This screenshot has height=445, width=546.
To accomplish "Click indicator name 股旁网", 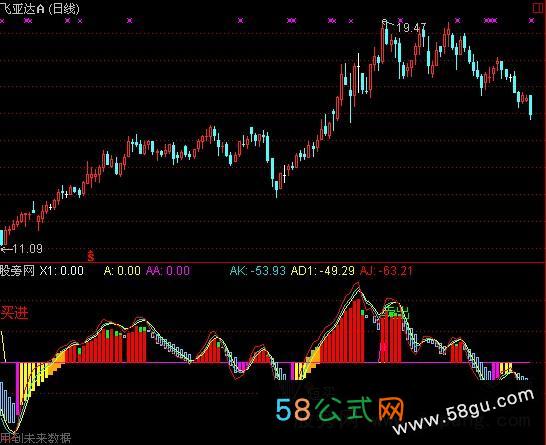I will [17, 270].
